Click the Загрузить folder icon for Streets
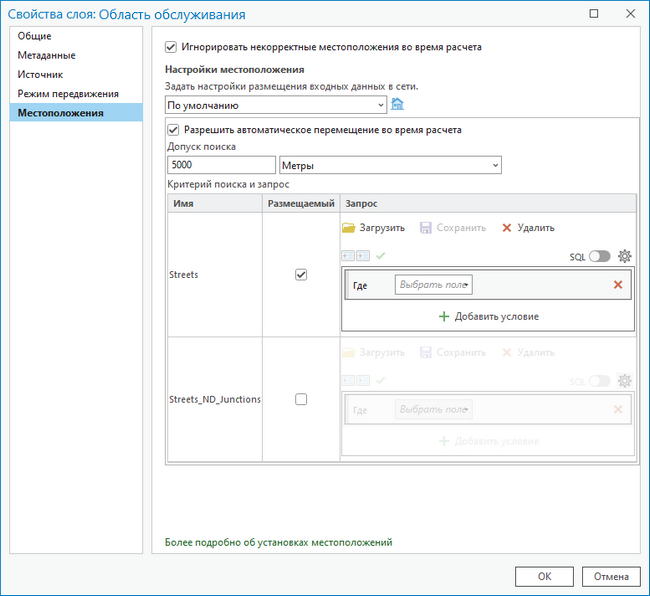The image size is (650, 596). [x=349, y=228]
